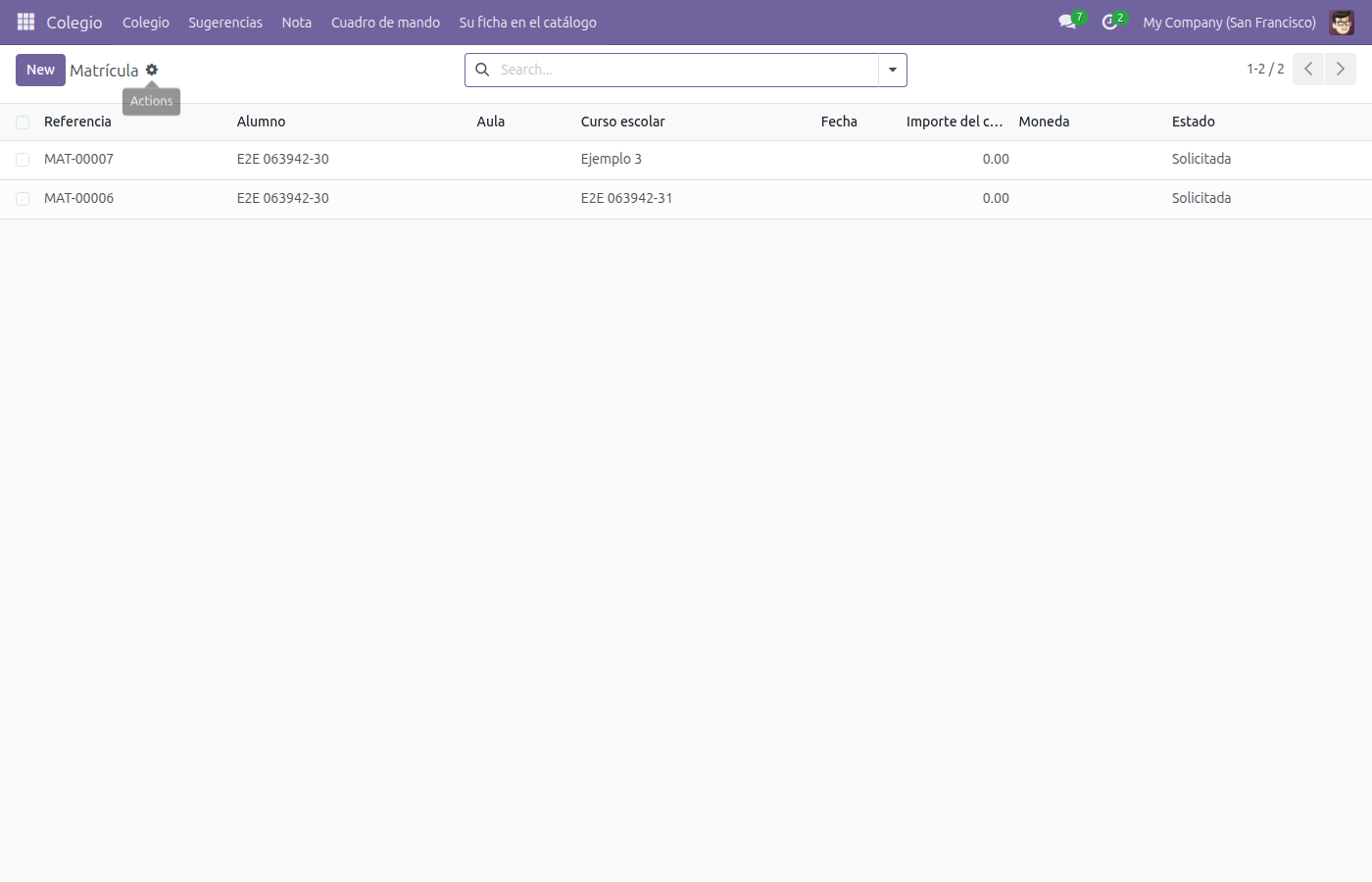Open the conversations messages icon
1372x882 pixels.
1067,22
